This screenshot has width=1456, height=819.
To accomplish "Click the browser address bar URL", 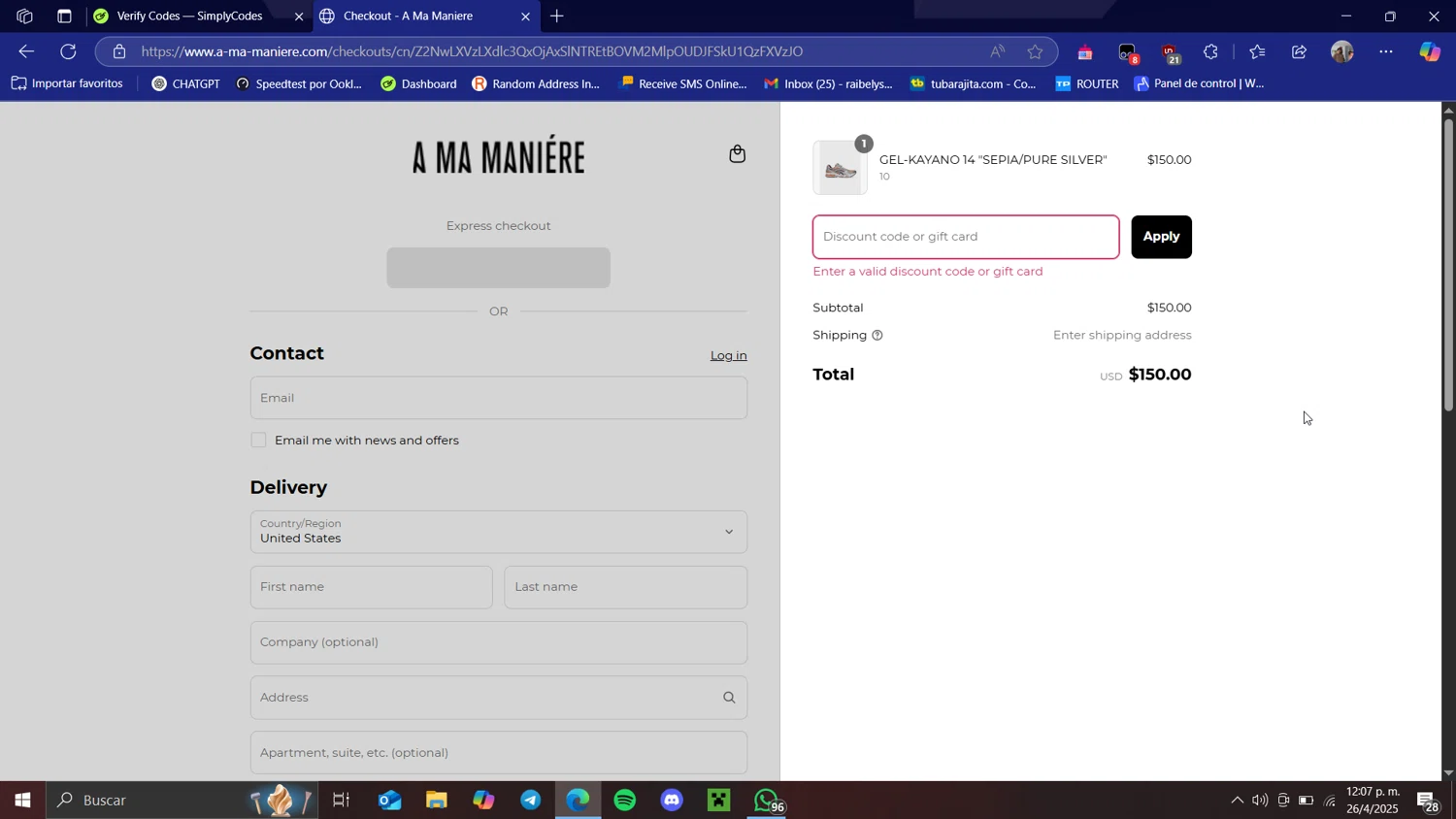I will (x=472, y=52).
